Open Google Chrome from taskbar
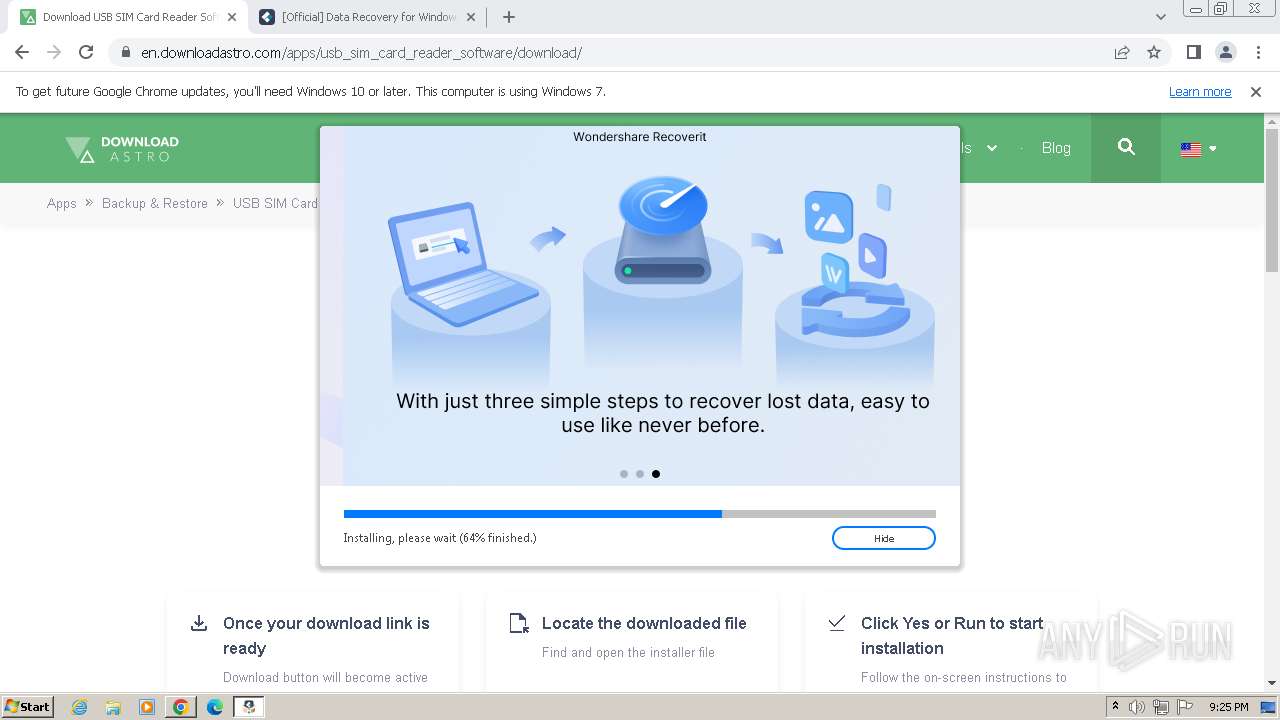This screenshot has width=1280, height=720. coord(181,707)
